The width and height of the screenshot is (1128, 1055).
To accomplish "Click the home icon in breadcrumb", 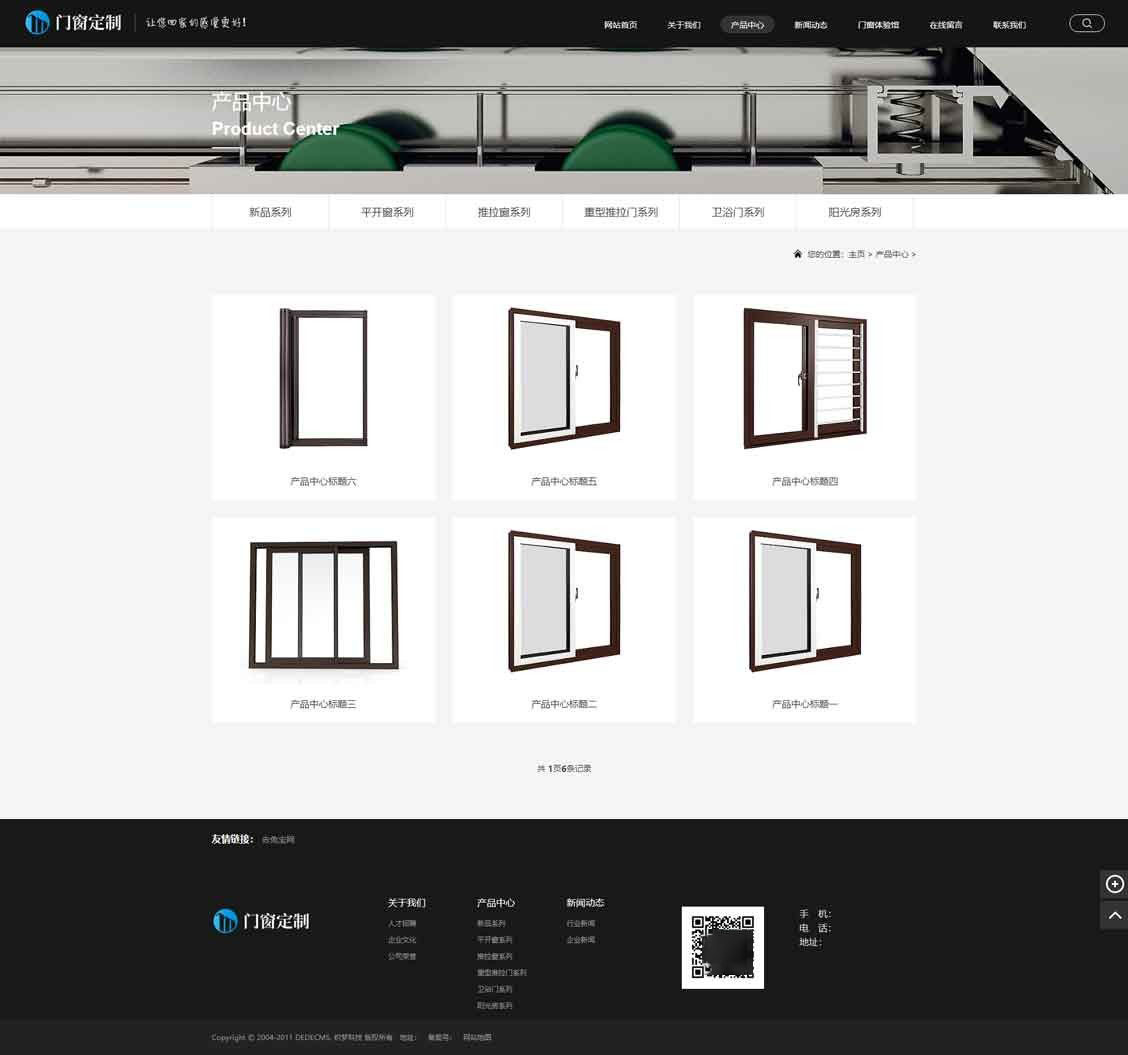I will click(797, 254).
